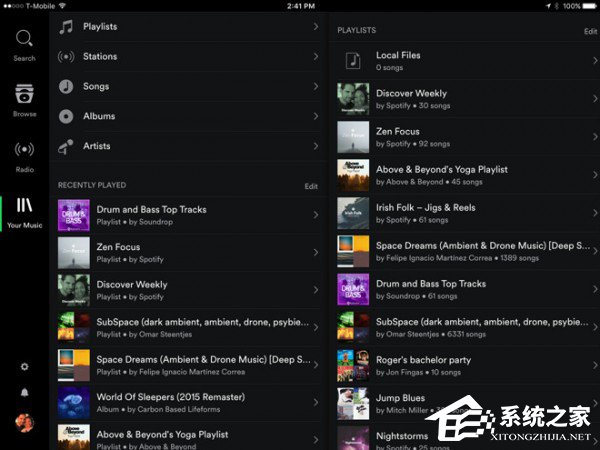Open the Radio icon in sidebar
This screenshot has height=450, width=600.
point(24,149)
